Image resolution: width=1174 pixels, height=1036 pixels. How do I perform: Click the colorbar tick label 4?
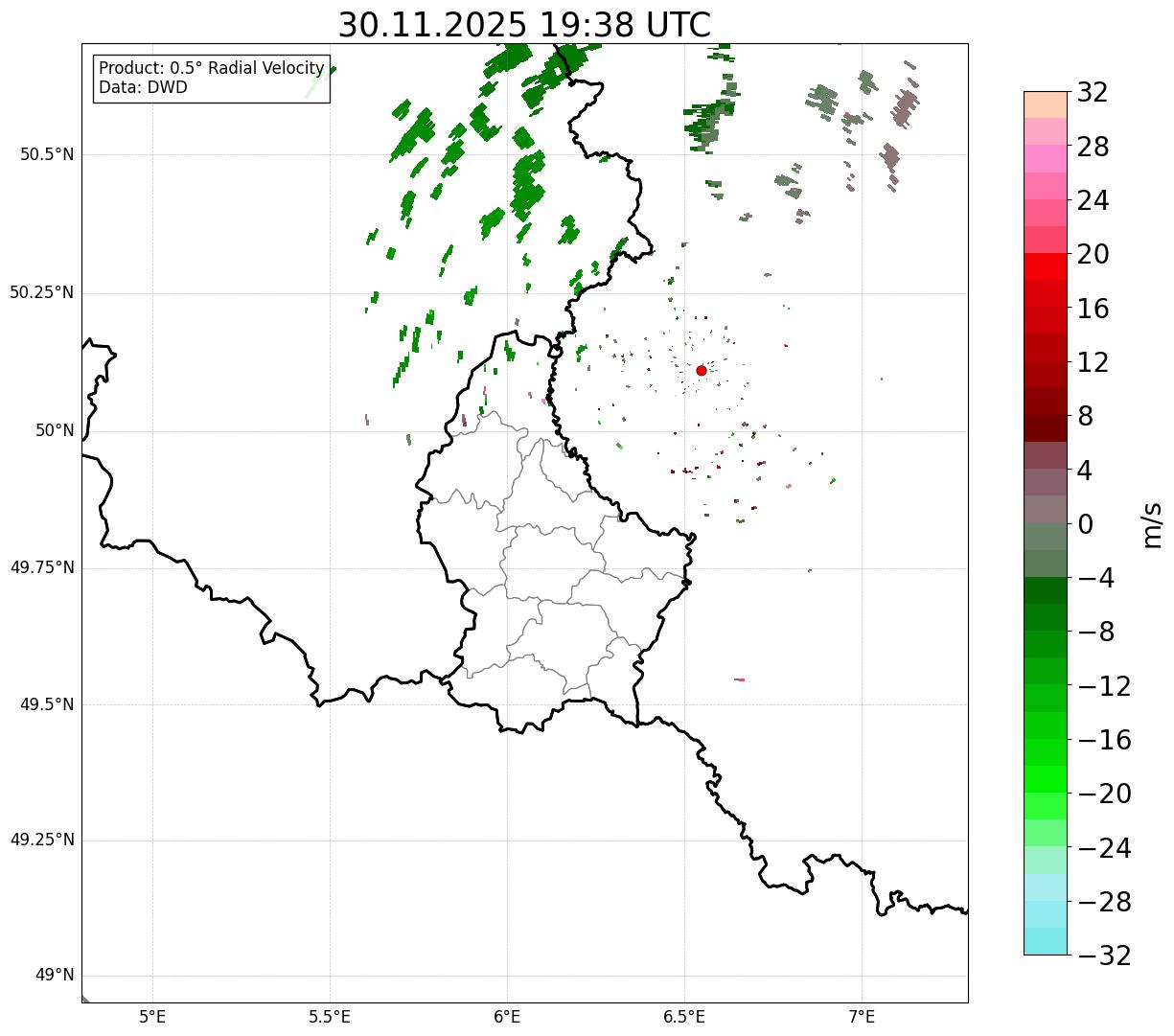1085,471
